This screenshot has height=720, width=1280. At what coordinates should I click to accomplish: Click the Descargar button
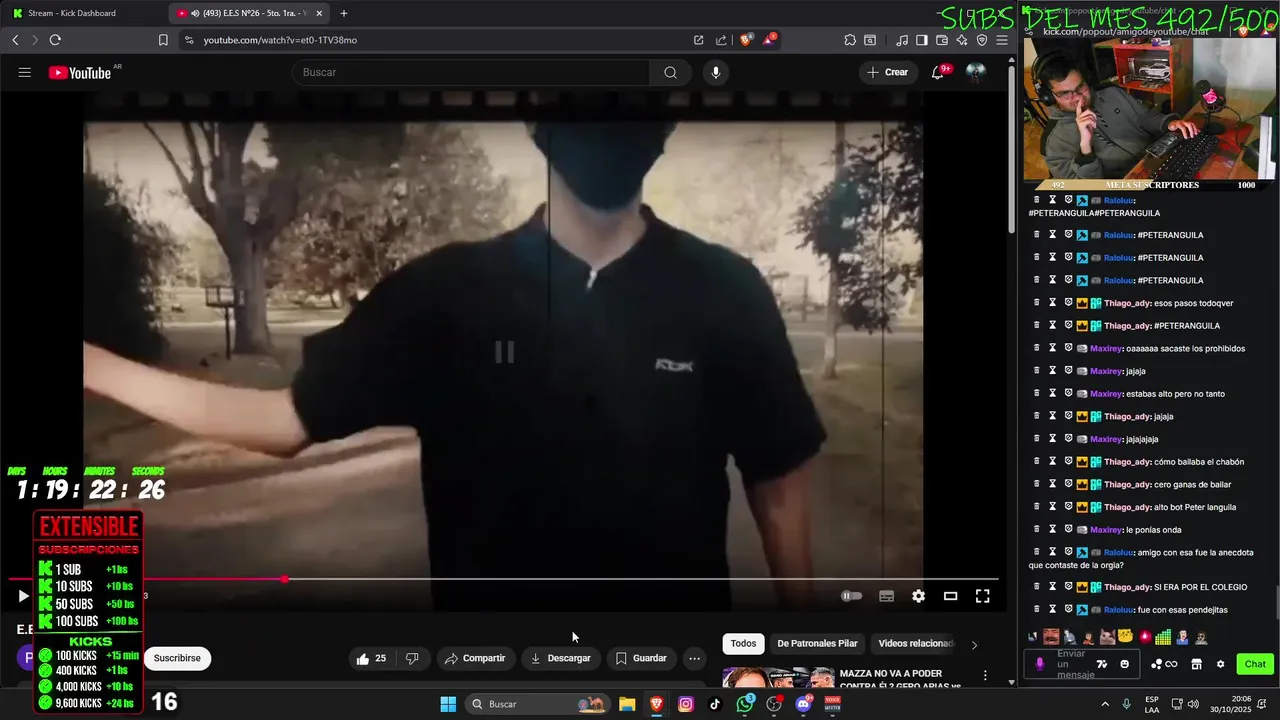(560, 658)
